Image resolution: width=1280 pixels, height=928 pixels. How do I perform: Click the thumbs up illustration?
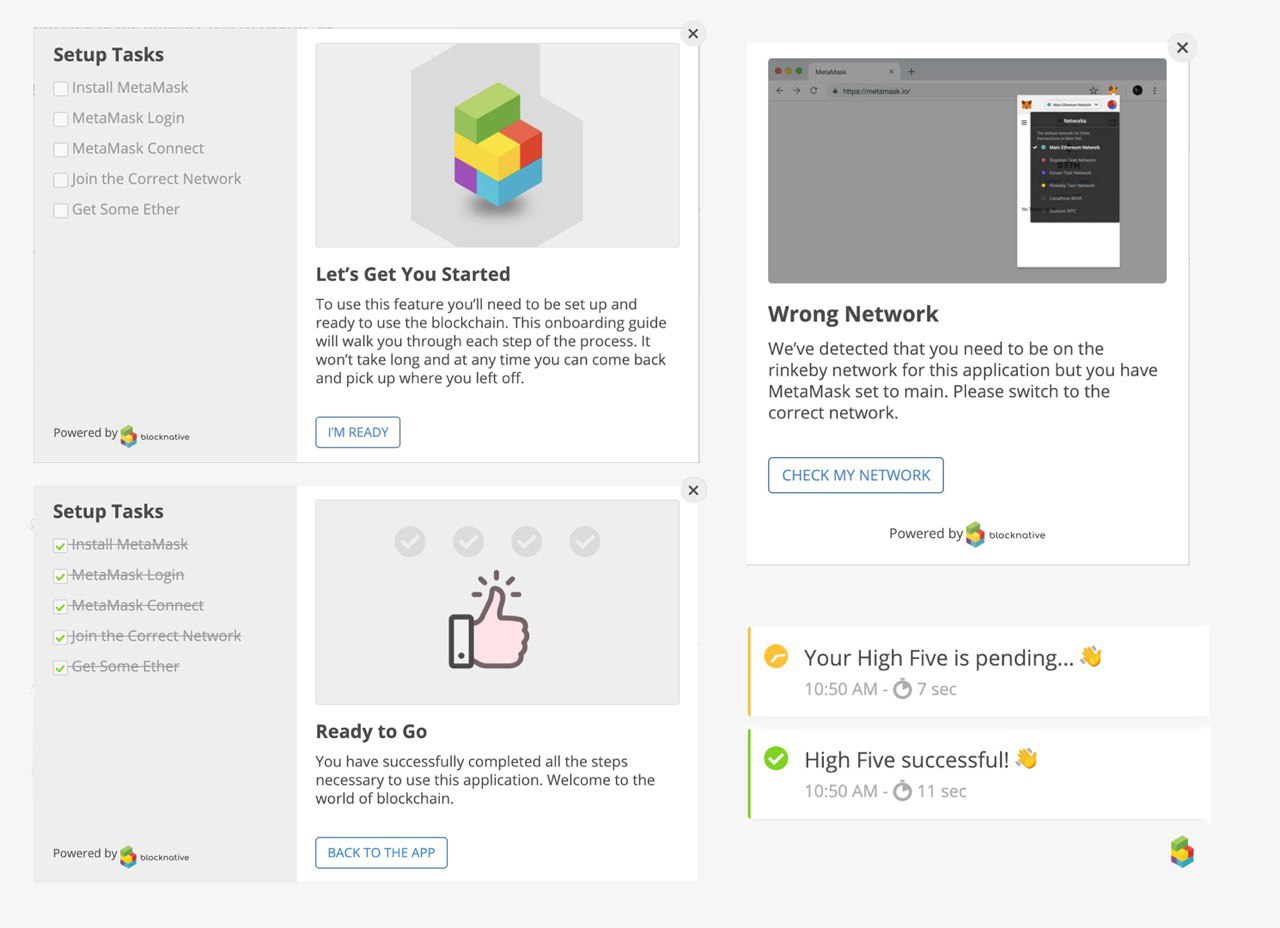coord(489,620)
